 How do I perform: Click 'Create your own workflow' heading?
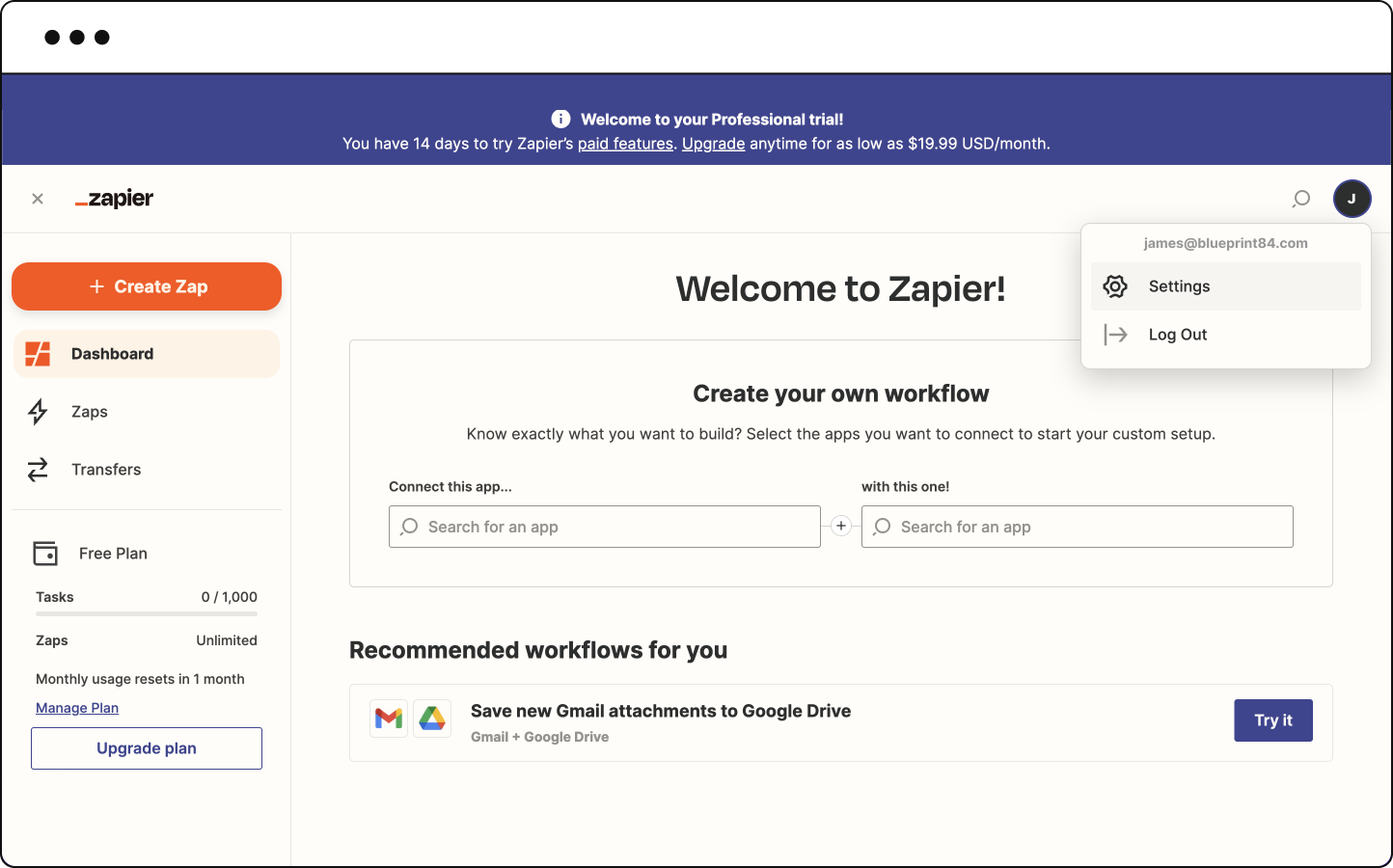(x=841, y=393)
